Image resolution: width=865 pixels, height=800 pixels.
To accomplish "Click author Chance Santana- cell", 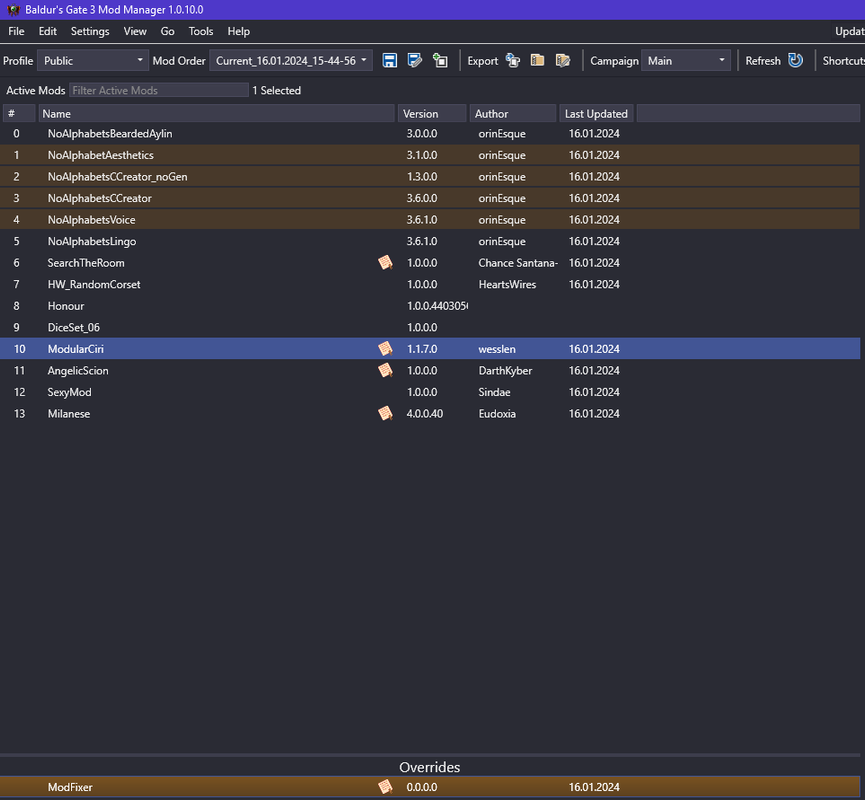I will 518,263.
